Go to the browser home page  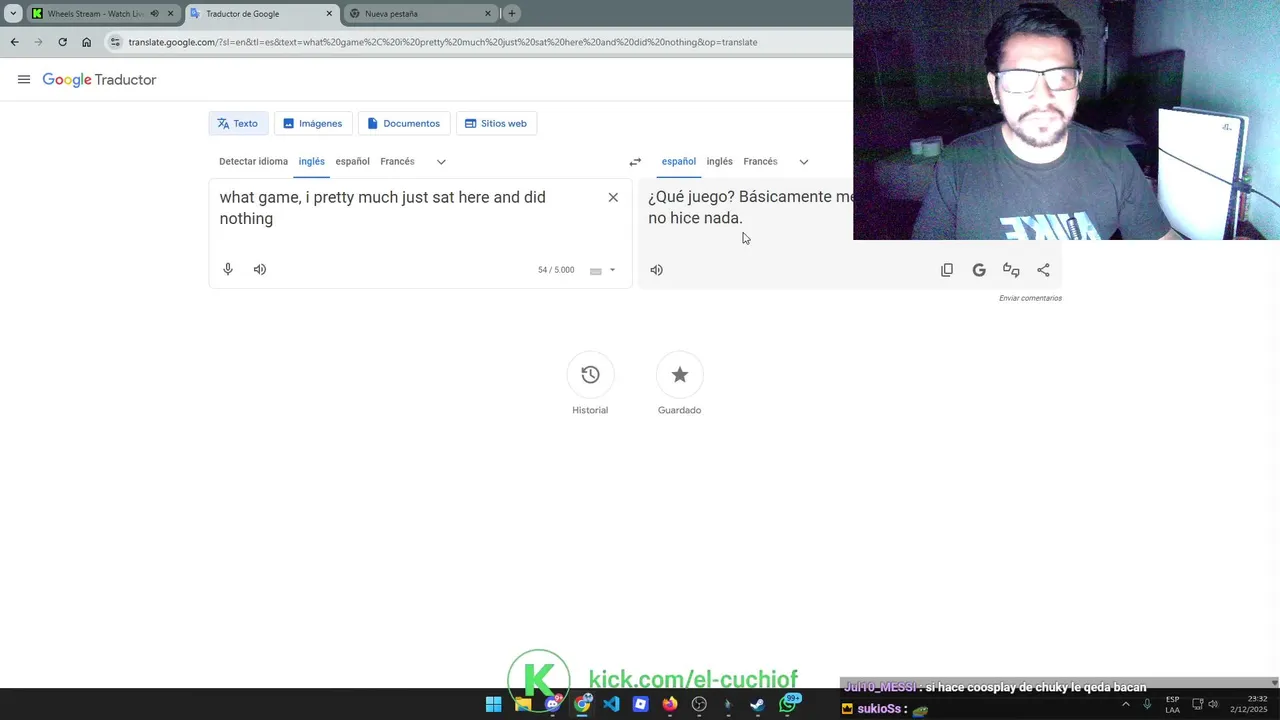(x=86, y=42)
